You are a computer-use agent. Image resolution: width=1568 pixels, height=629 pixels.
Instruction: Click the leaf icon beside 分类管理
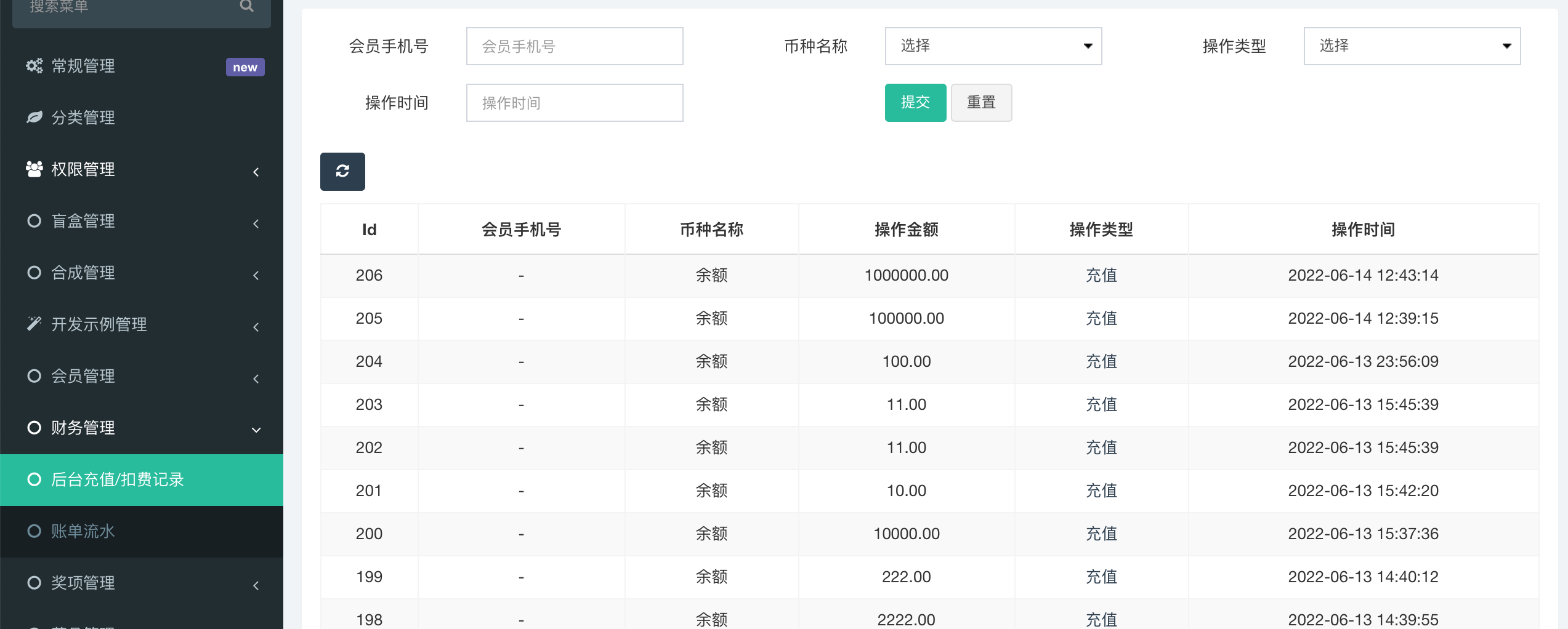34,118
